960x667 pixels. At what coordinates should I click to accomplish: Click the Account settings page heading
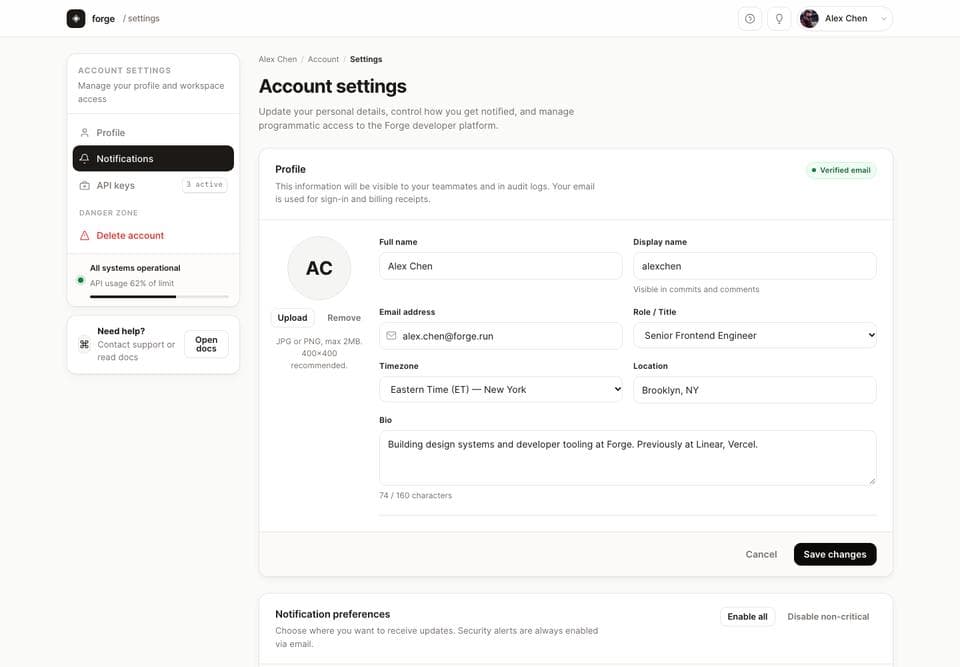pos(332,86)
